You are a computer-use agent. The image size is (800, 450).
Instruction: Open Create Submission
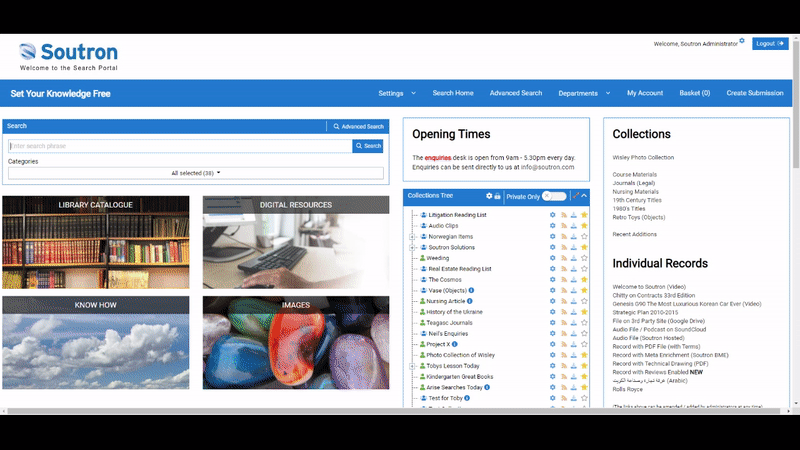tap(755, 93)
